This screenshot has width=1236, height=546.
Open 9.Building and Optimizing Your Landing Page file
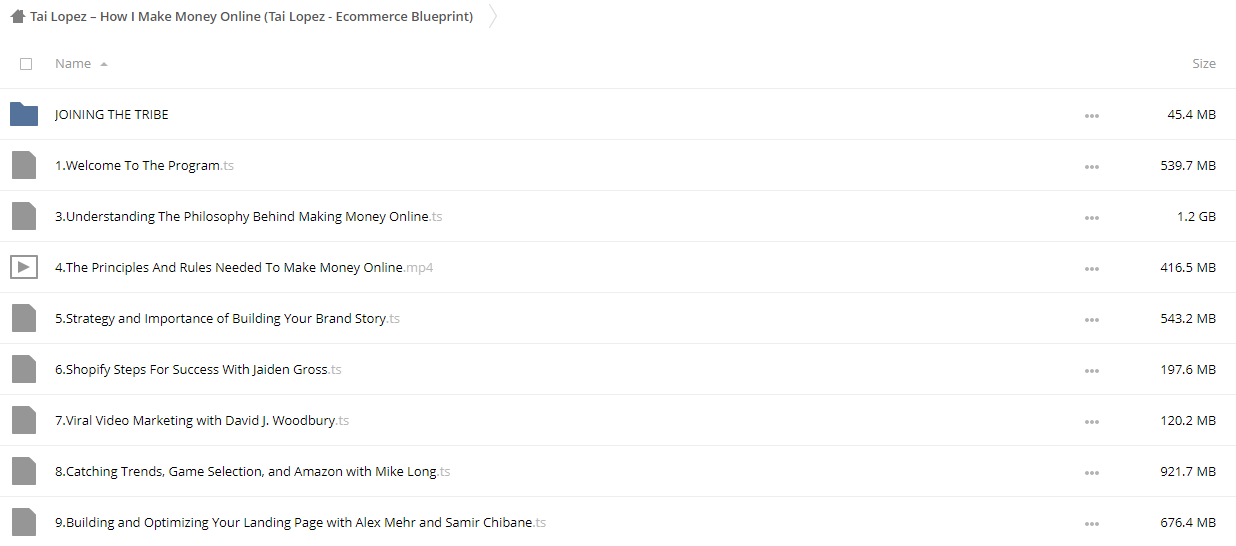click(300, 522)
